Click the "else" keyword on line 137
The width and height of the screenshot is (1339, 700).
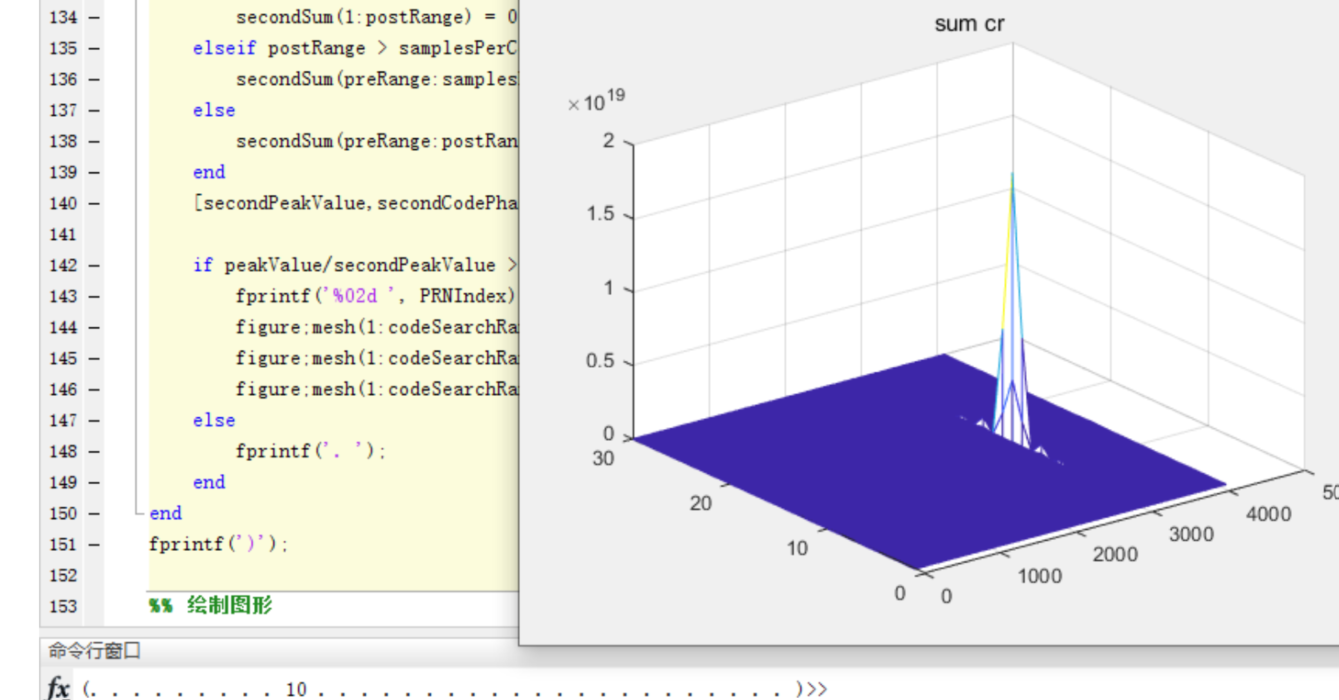pos(214,110)
